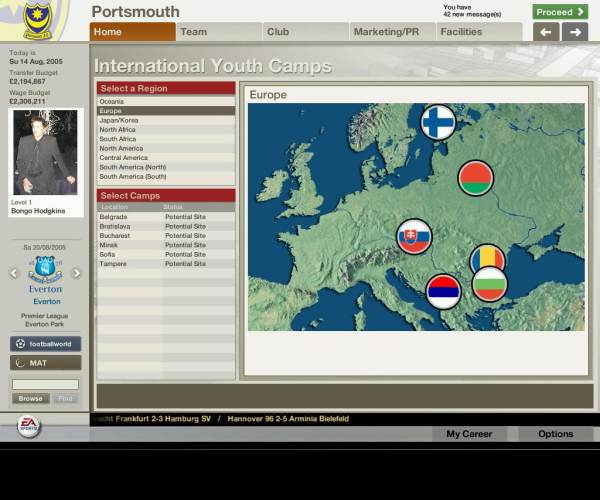The image size is (600, 500).
Task: Open the MAT button
Action: coord(46,363)
